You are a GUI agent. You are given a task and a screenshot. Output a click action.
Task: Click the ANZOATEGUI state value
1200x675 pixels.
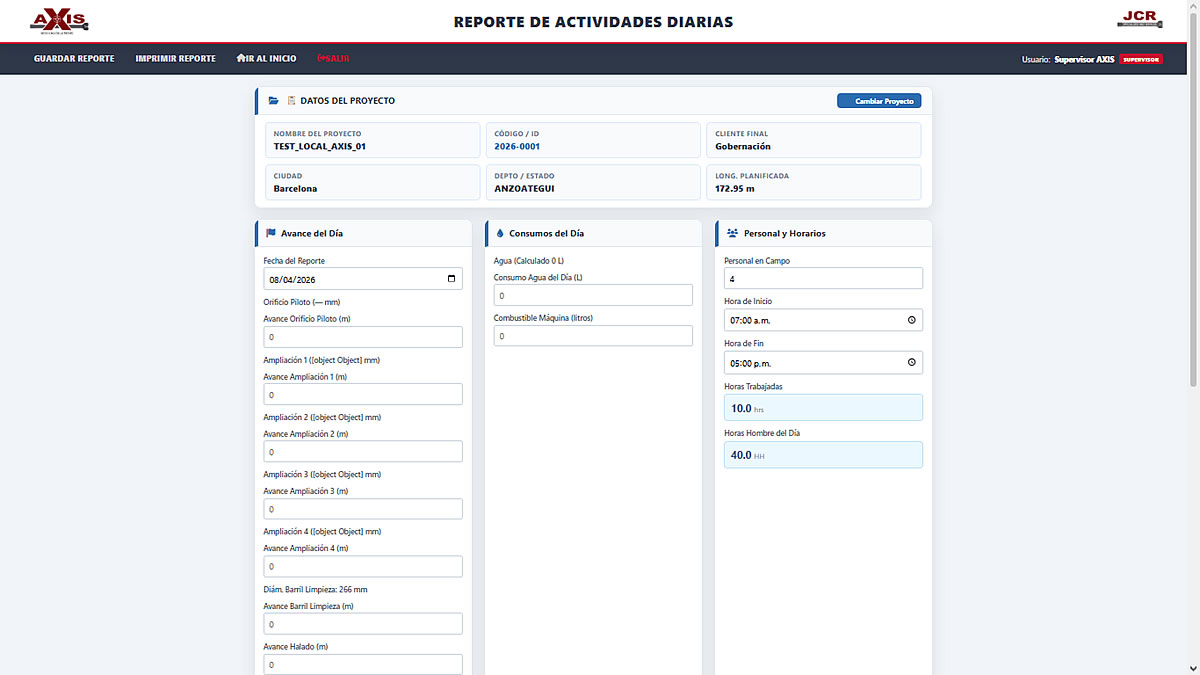tap(525, 188)
